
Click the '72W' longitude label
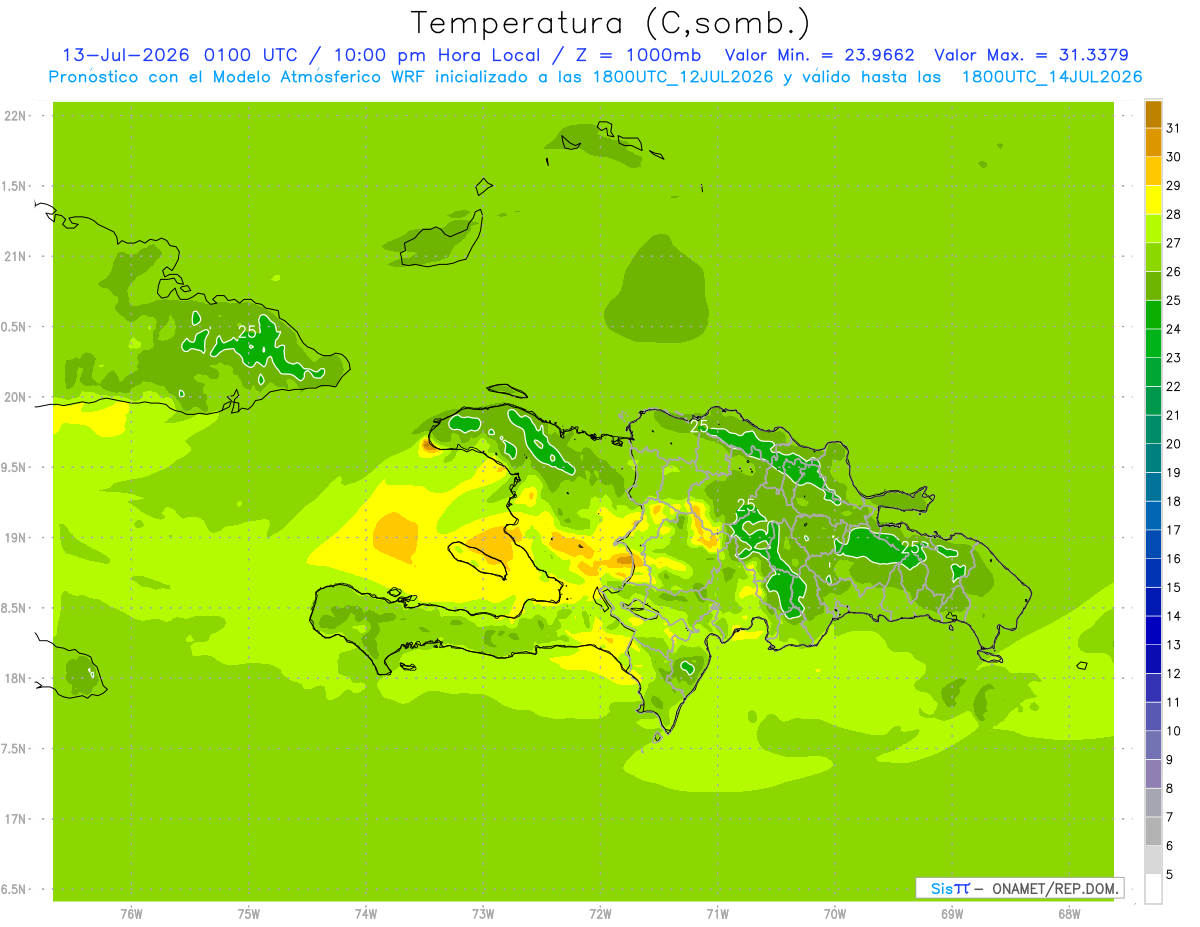(600, 914)
